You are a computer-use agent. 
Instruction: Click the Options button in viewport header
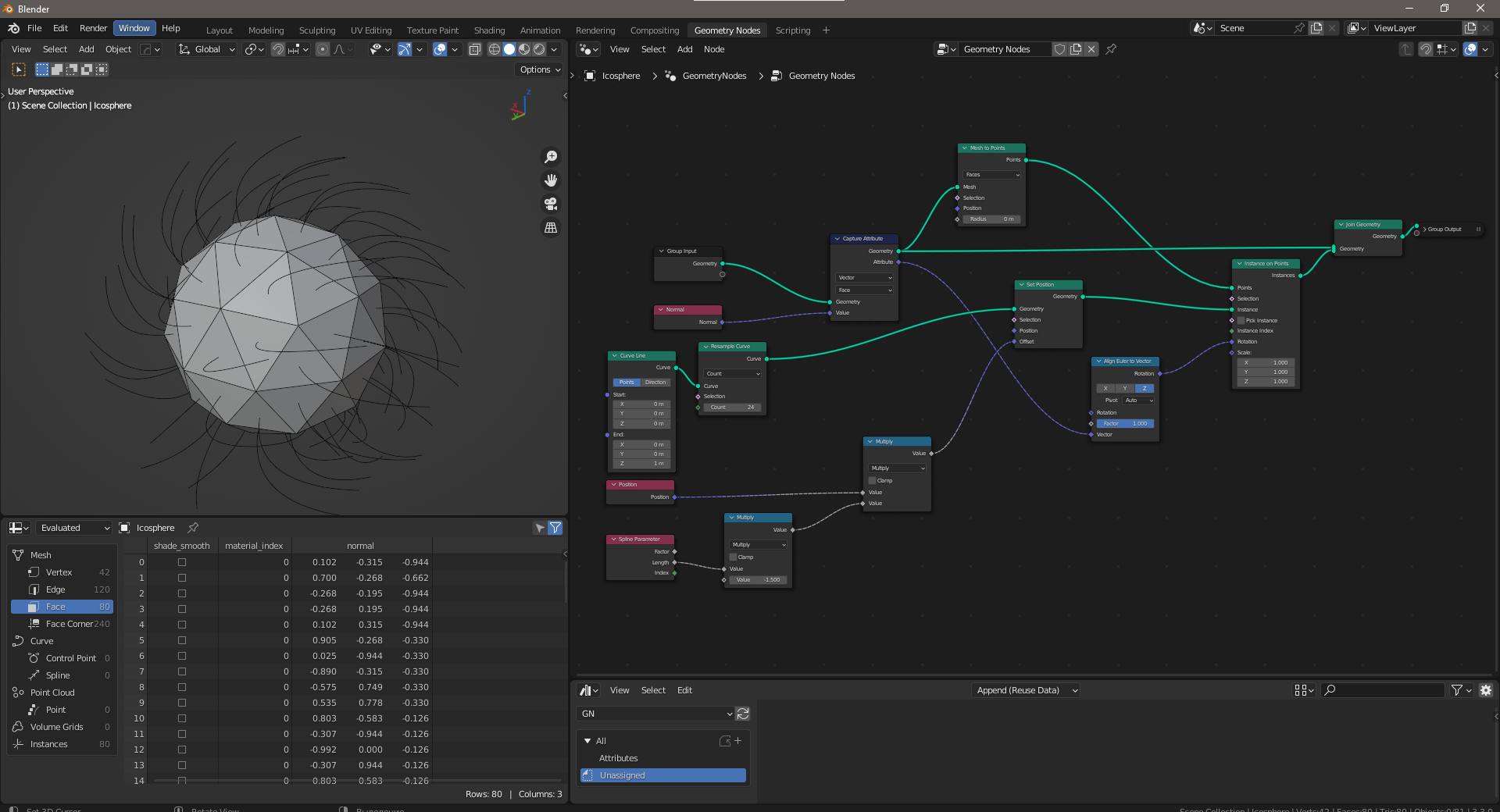tap(540, 69)
